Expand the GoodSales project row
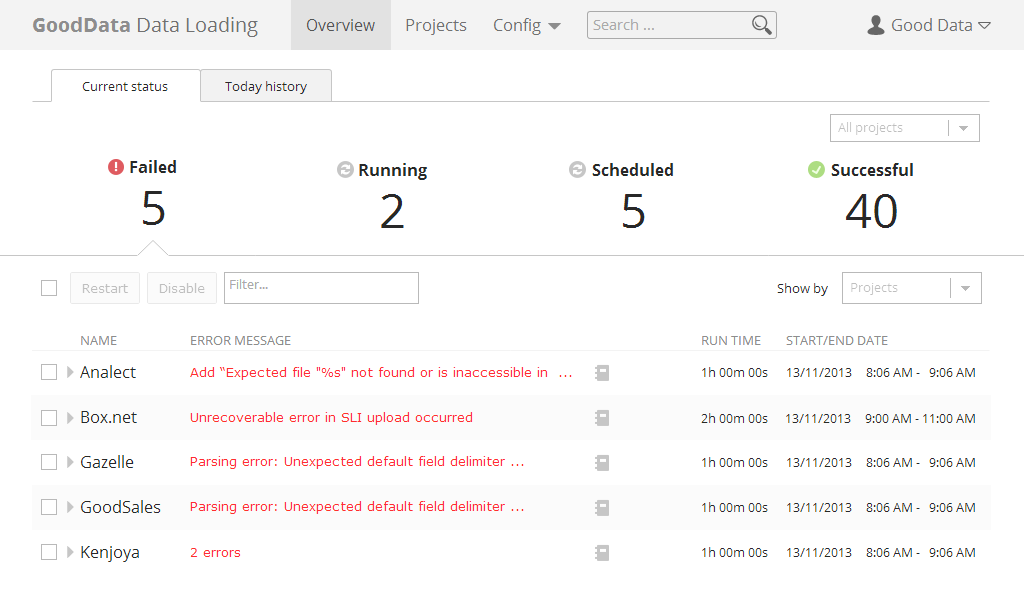 click(x=70, y=507)
